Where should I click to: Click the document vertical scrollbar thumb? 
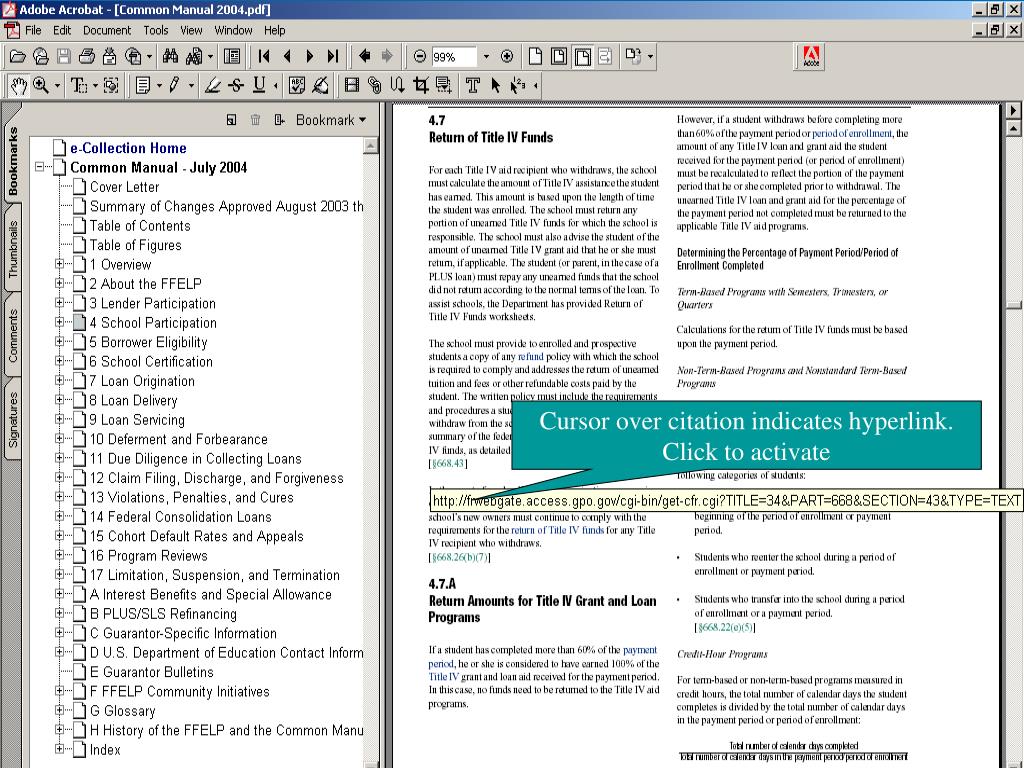(1014, 305)
